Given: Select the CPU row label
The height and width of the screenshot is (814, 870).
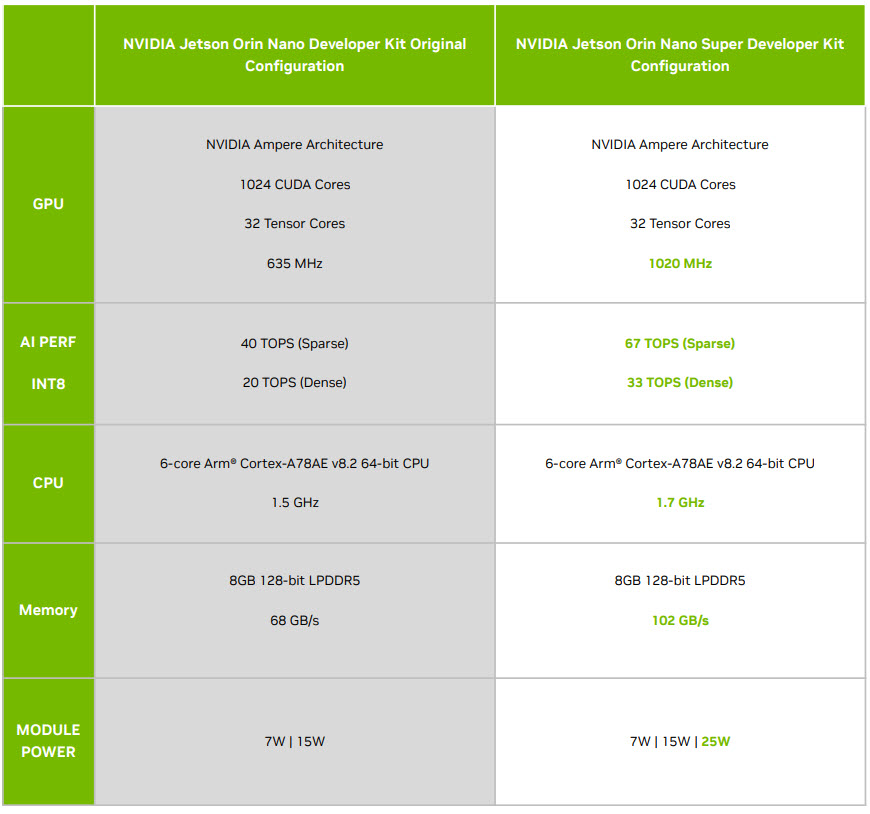Looking at the screenshot, I should pyautogui.click(x=48, y=483).
